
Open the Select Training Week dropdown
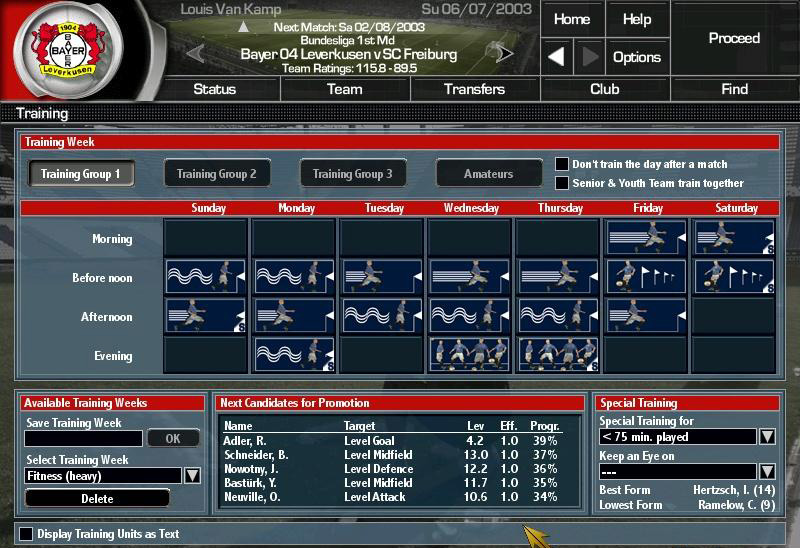click(x=192, y=476)
